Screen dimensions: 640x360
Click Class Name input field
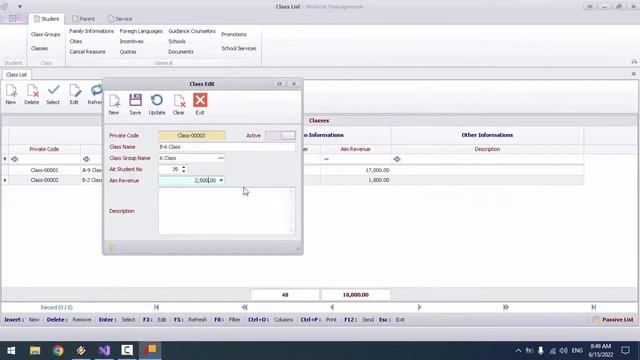(227, 147)
